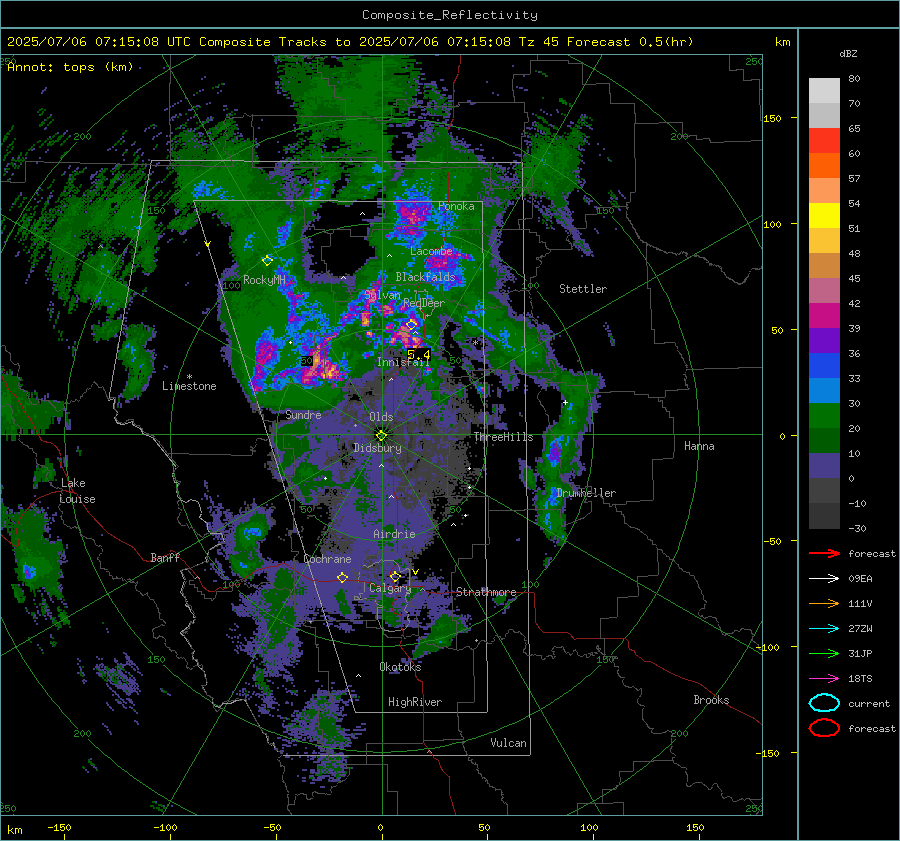Viewport: 900px width, 841px height.
Task: Click the 'Annot: tops (km)' label
Action: [x=70, y=67]
